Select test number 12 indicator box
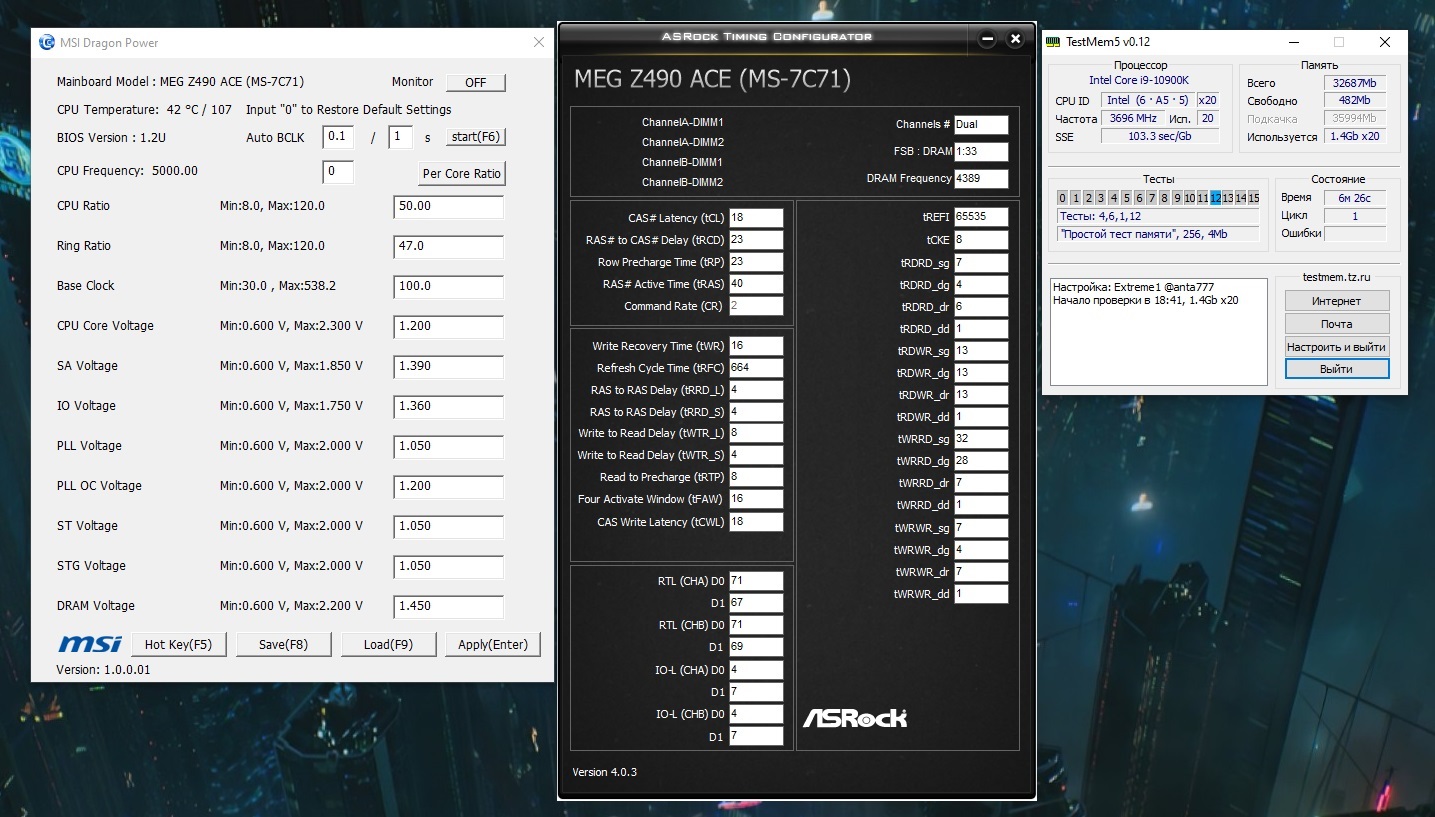Image resolution: width=1435 pixels, height=817 pixels. [x=1216, y=198]
